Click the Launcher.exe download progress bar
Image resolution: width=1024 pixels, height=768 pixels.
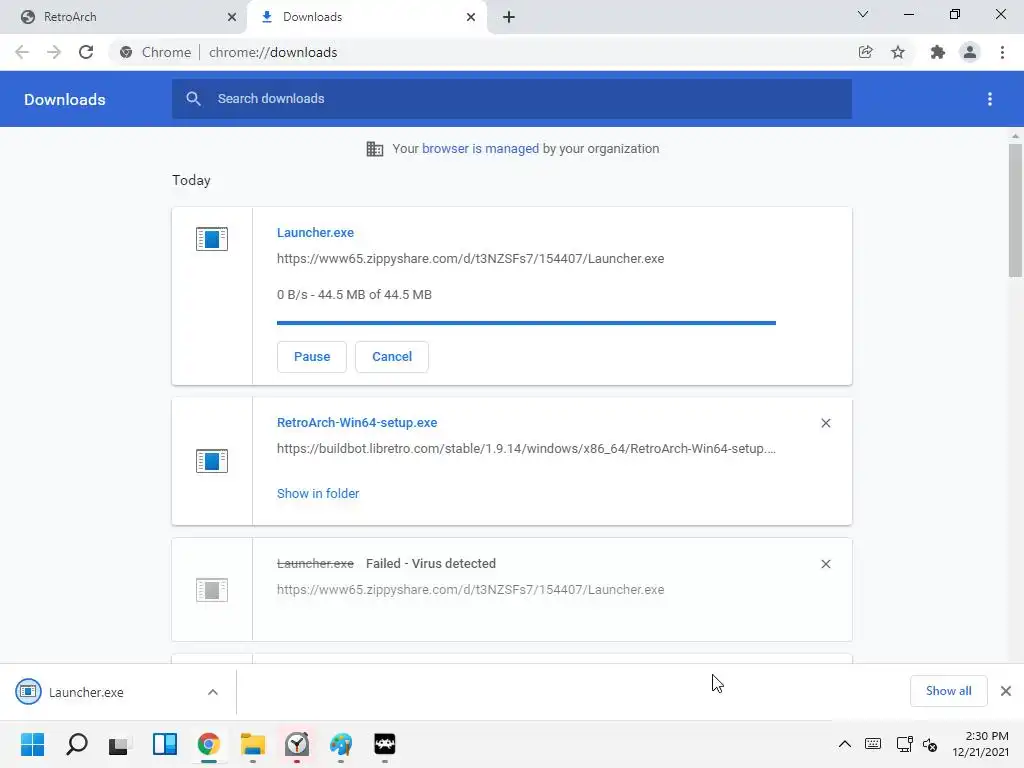click(x=526, y=323)
